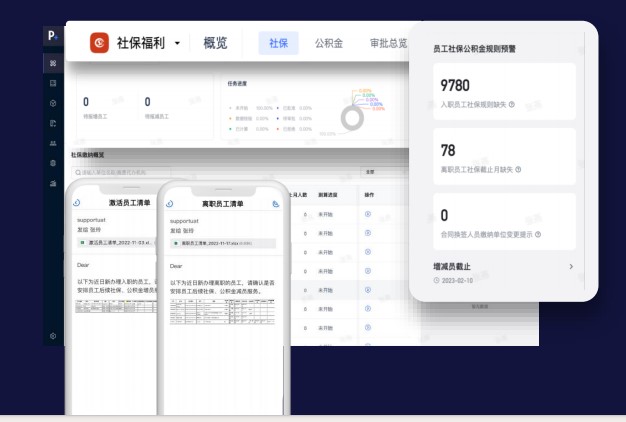The height and width of the screenshot is (422, 626).
Task: Open the 审批总览 tab
Action: pyautogui.click(x=388, y=43)
